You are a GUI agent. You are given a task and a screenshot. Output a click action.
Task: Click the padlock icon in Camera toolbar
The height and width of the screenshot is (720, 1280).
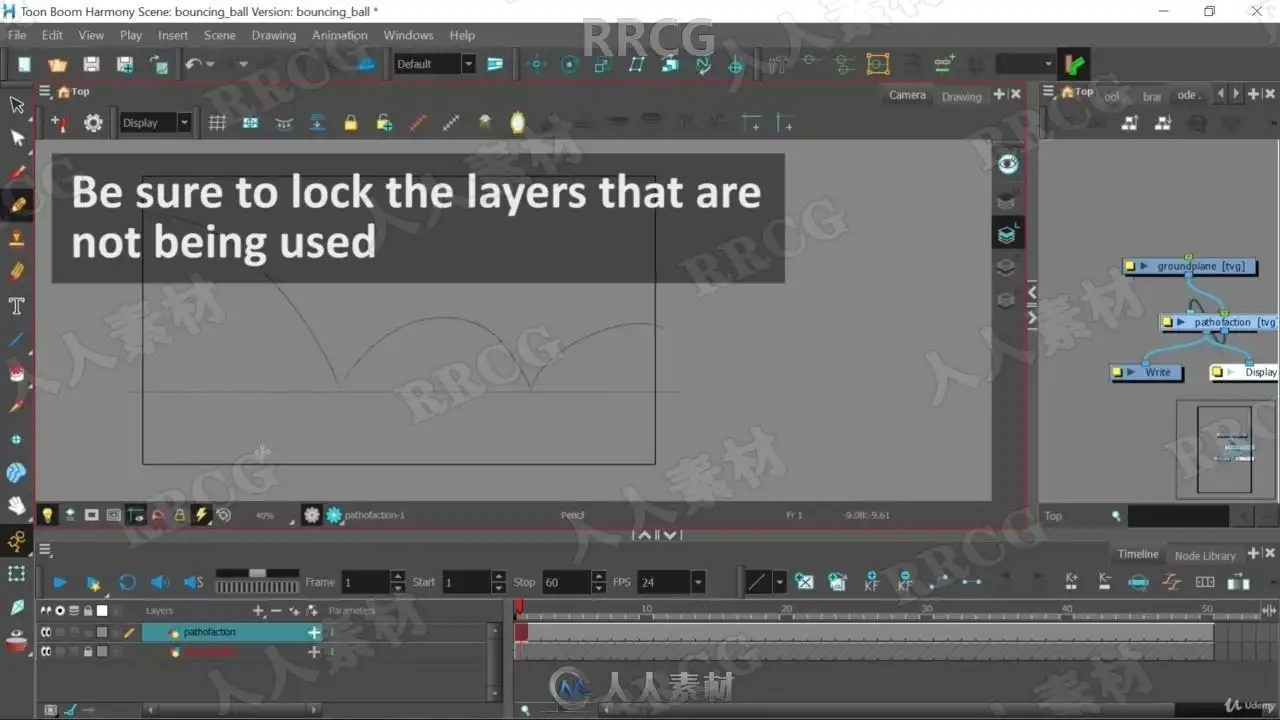point(350,123)
